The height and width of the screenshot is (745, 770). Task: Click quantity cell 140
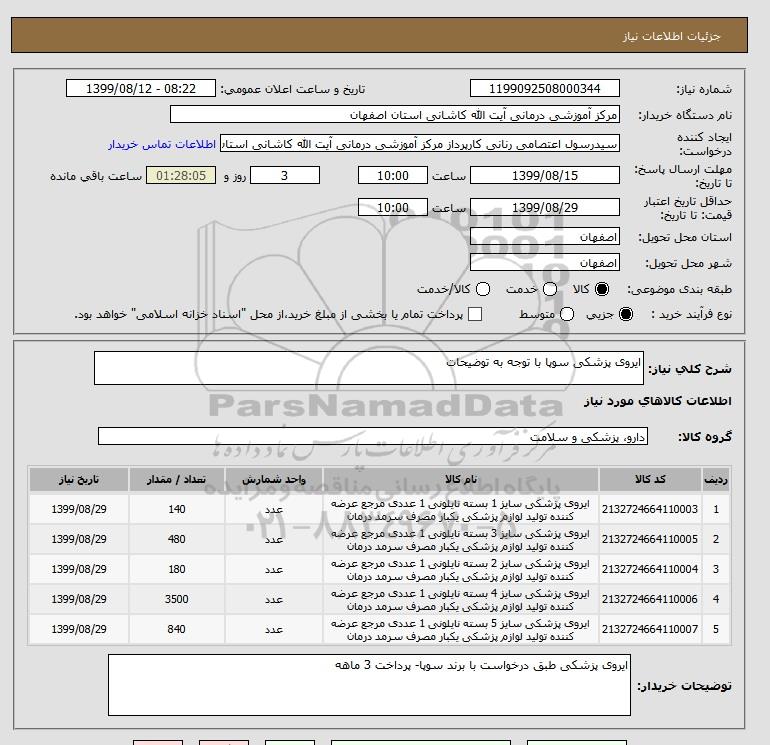177,509
